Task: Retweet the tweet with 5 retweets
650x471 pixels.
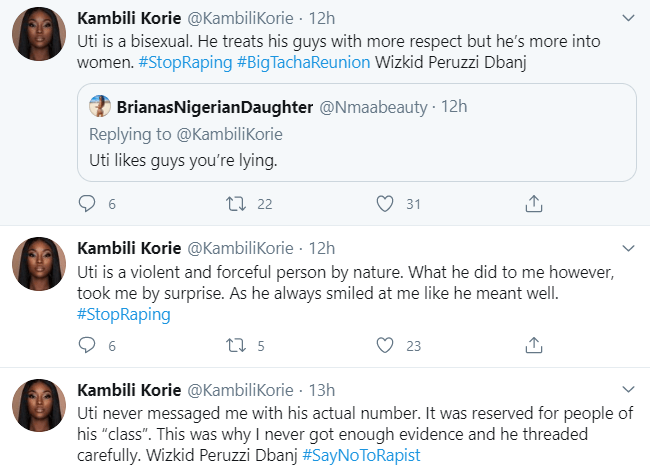Action: [235, 346]
